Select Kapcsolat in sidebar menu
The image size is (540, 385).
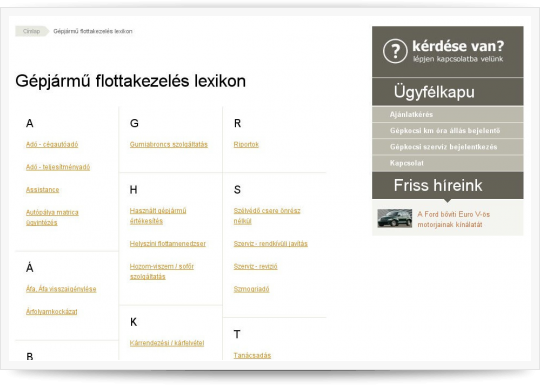(447, 163)
